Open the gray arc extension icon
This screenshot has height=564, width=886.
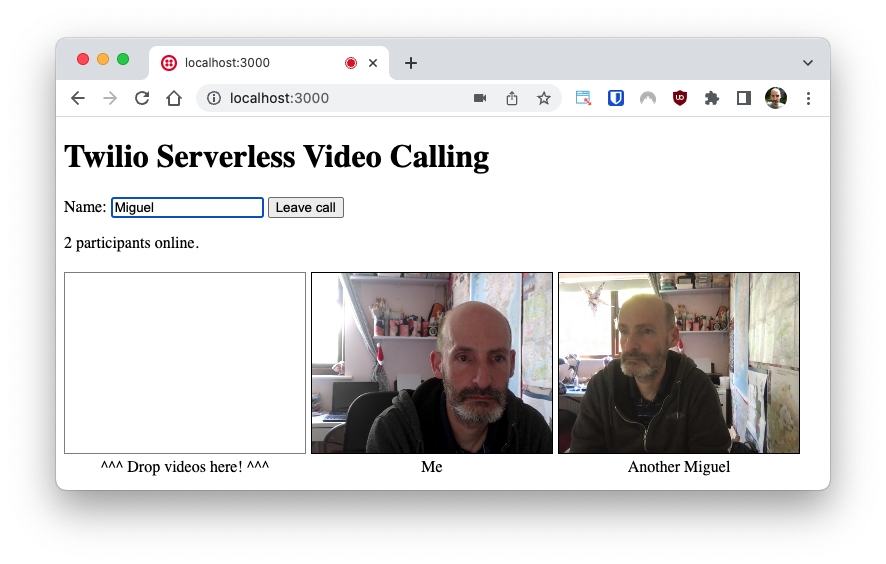[648, 98]
